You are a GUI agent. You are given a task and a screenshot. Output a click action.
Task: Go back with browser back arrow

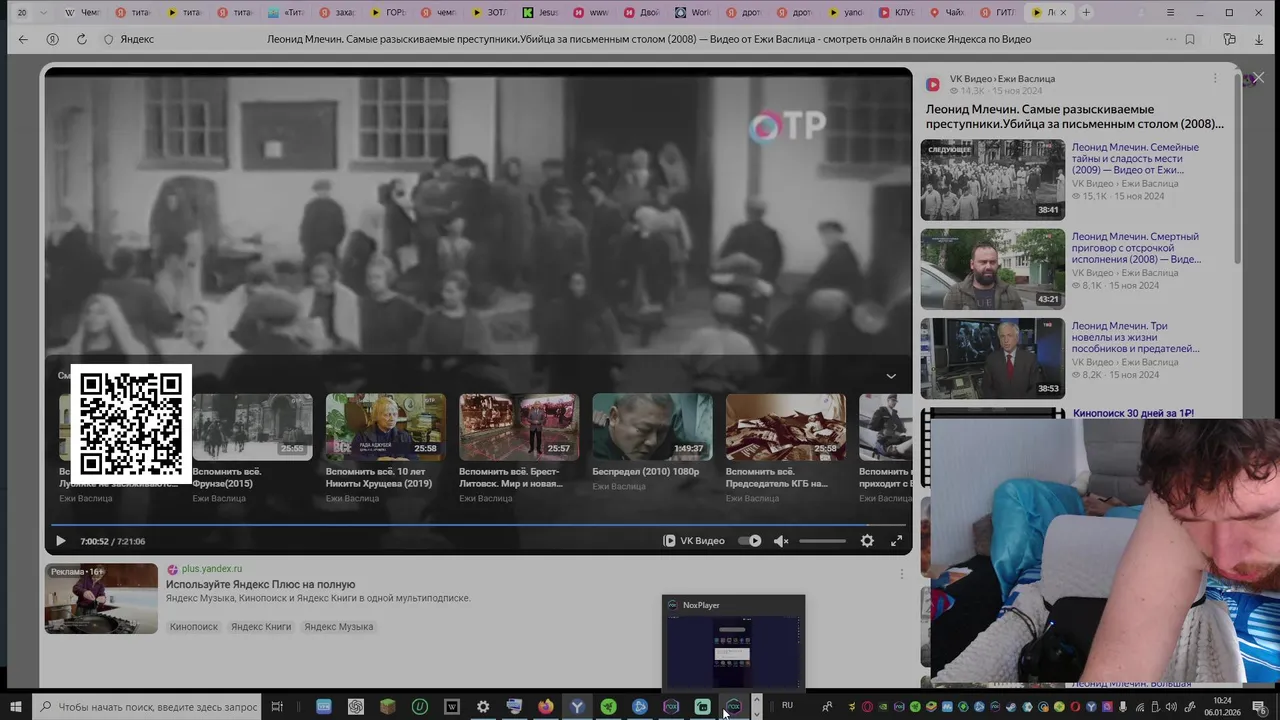point(23,39)
